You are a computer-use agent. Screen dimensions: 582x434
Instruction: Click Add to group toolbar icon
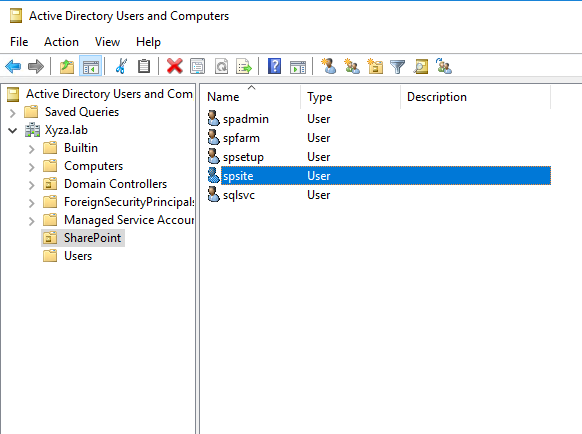click(444, 66)
